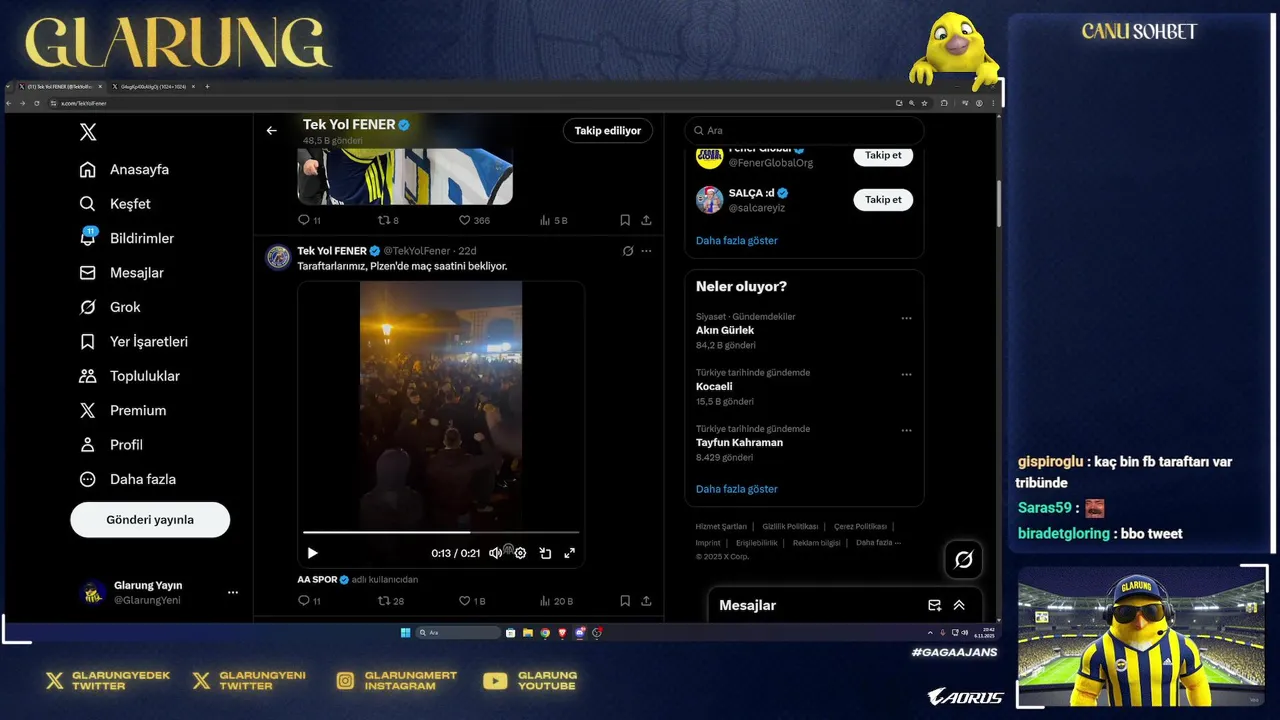Click Gönderi yayınla button
This screenshot has width=1280, height=720.
pyautogui.click(x=150, y=520)
